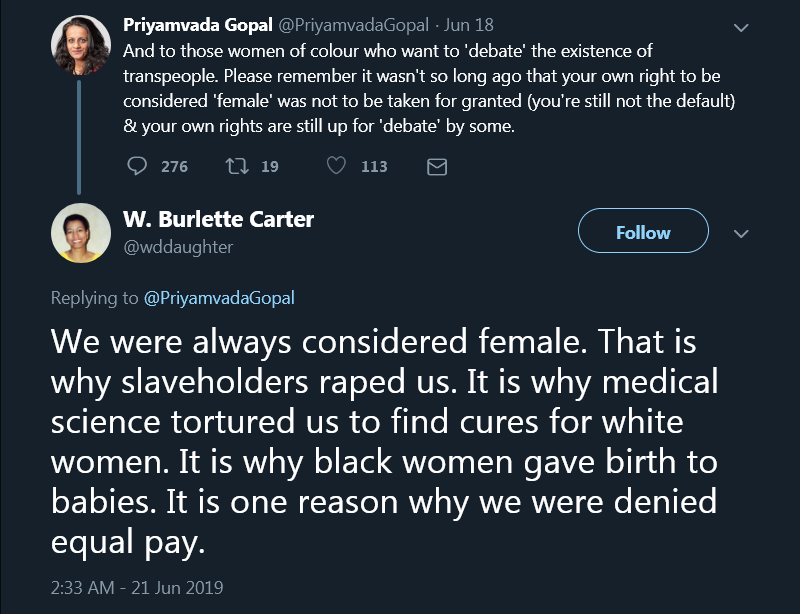Click the 113 likes count

point(374,167)
